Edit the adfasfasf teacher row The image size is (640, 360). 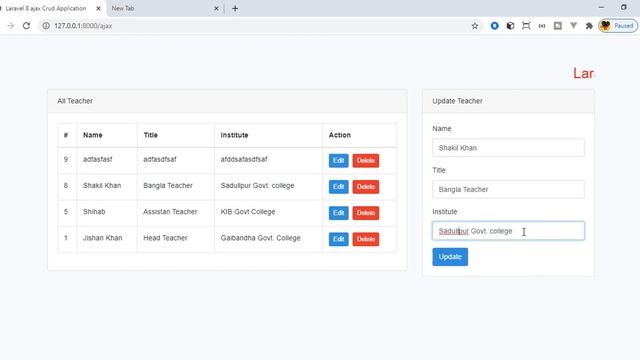tap(338, 160)
